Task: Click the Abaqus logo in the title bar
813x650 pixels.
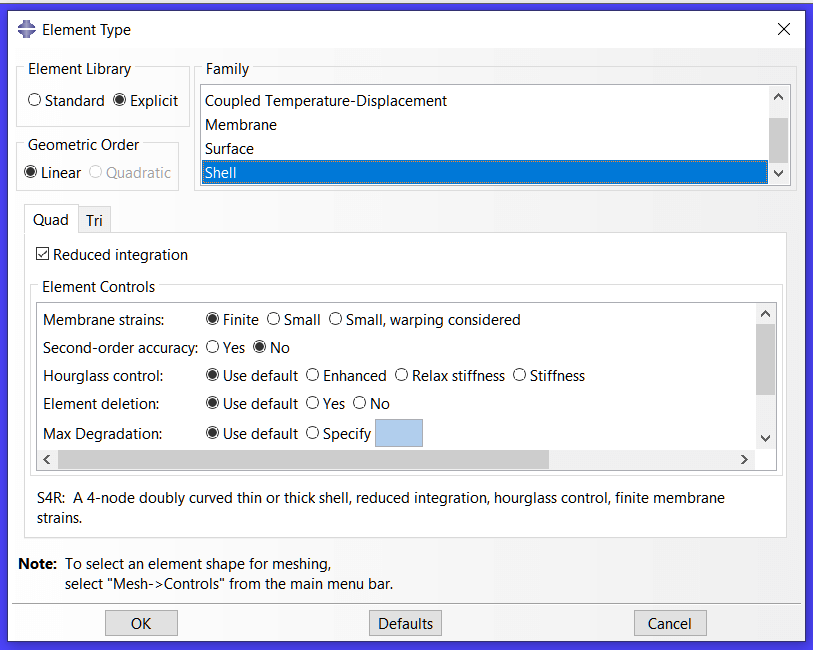Action: coord(27,29)
